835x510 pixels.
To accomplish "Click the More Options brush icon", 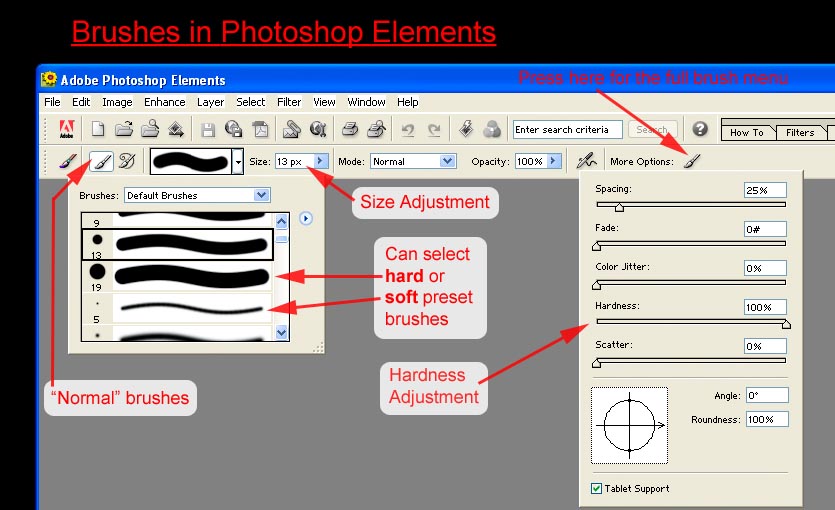I will pyautogui.click(x=691, y=161).
